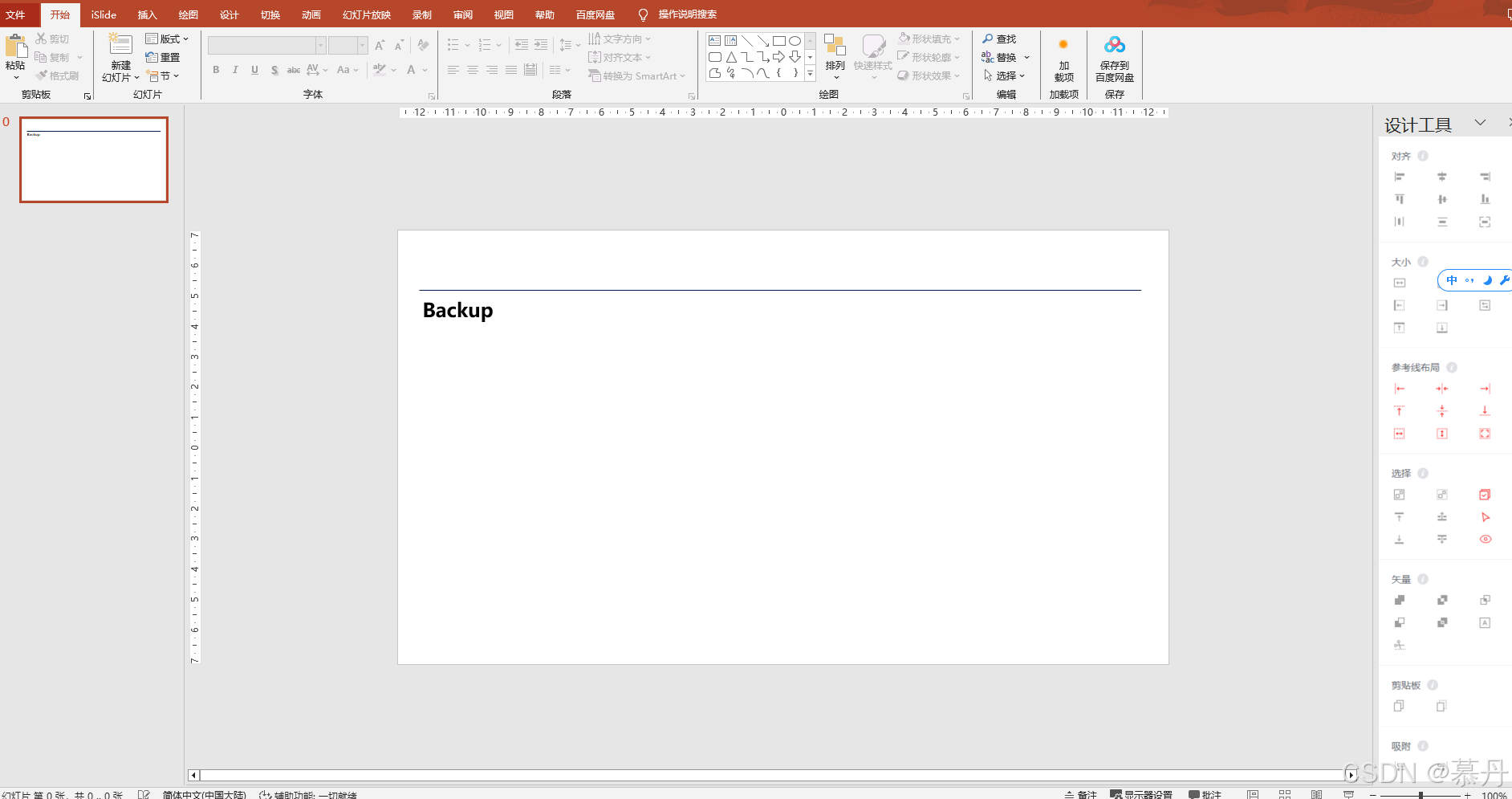Expand the 节 section dropdown
The height and width of the screenshot is (799, 1512).
tap(163, 76)
